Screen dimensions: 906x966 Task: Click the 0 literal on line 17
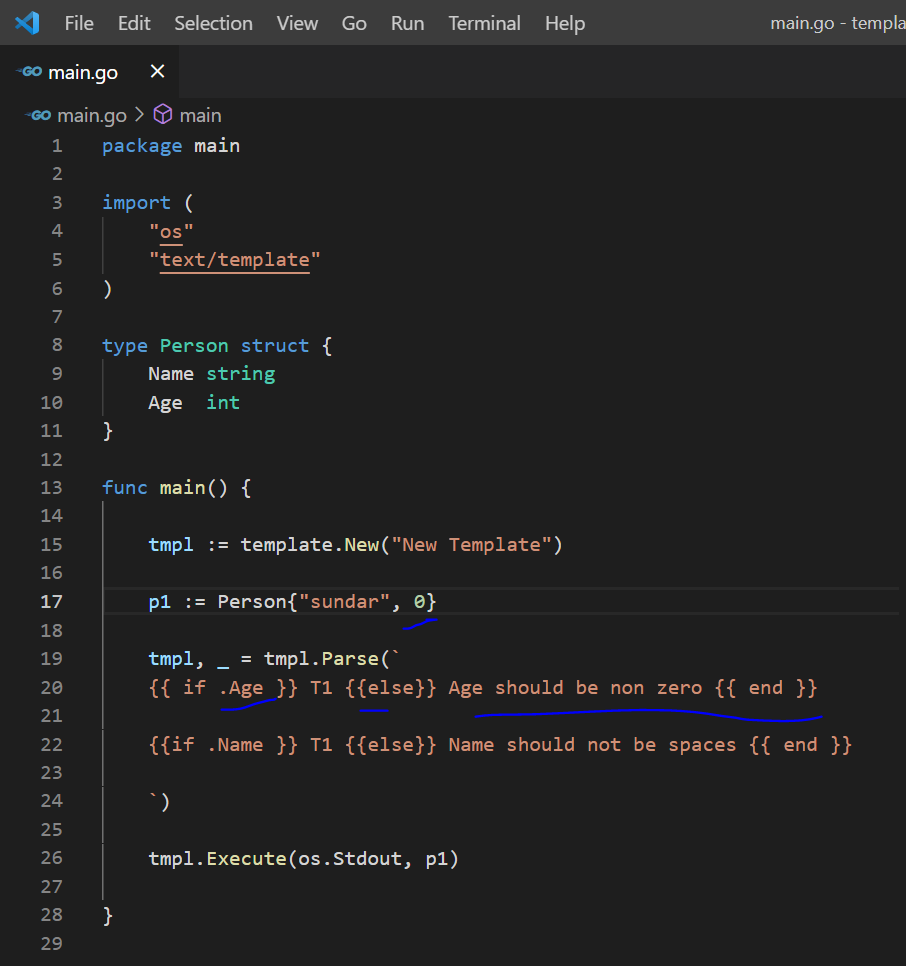419,602
